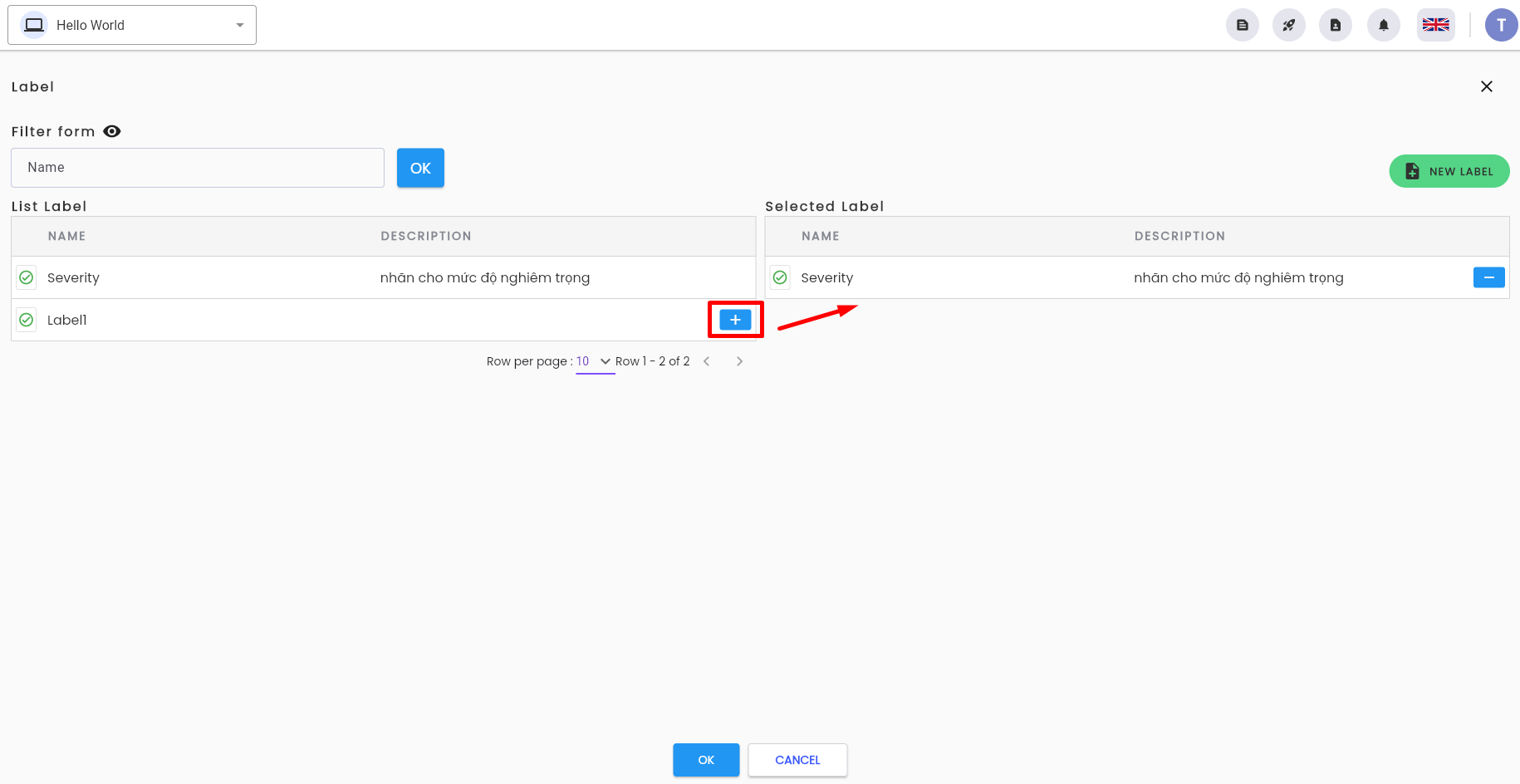The height and width of the screenshot is (784, 1520).
Task: Click DESCRIPTION column header in List Label
Action: [x=426, y=236]
